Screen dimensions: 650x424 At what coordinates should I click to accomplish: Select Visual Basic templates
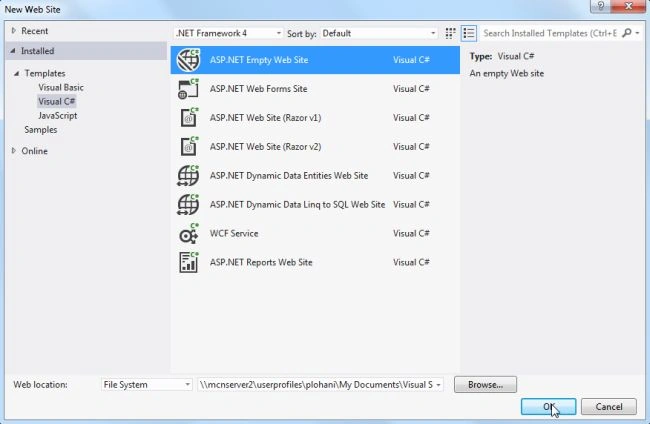click(x=61, y=87)
